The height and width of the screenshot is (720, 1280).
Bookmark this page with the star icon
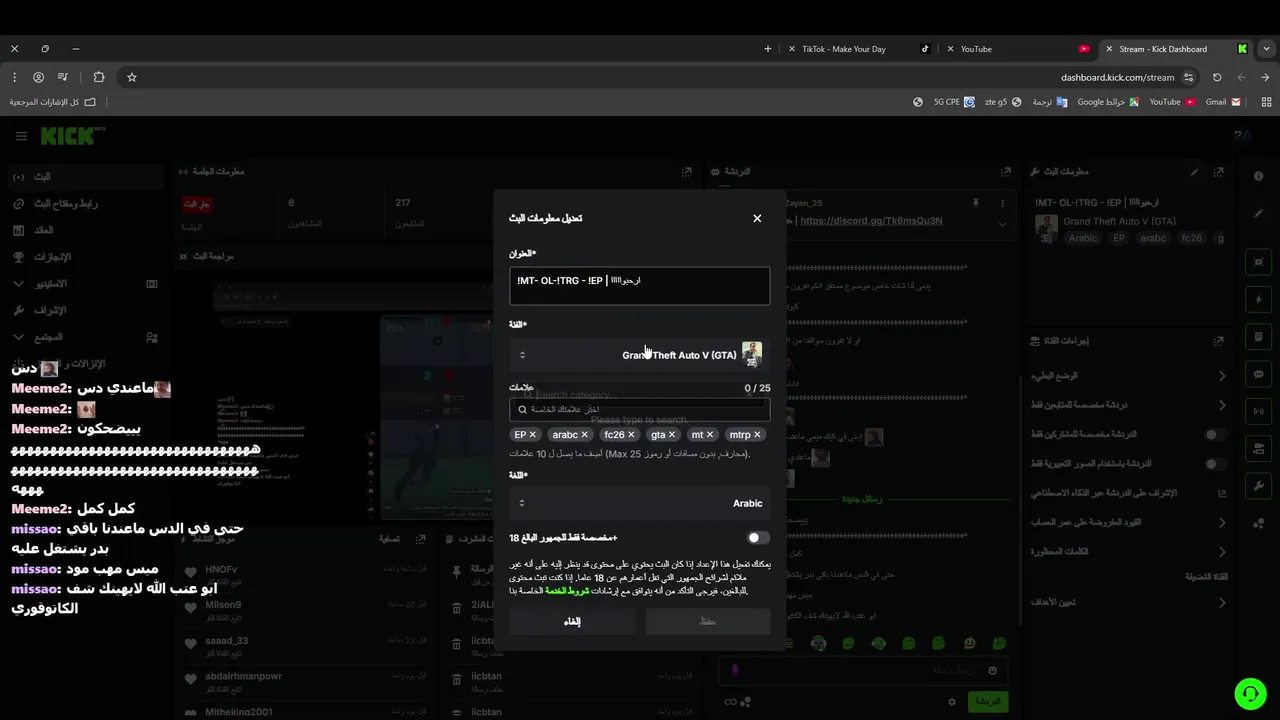pyautogui.click(x=131, y=77)
